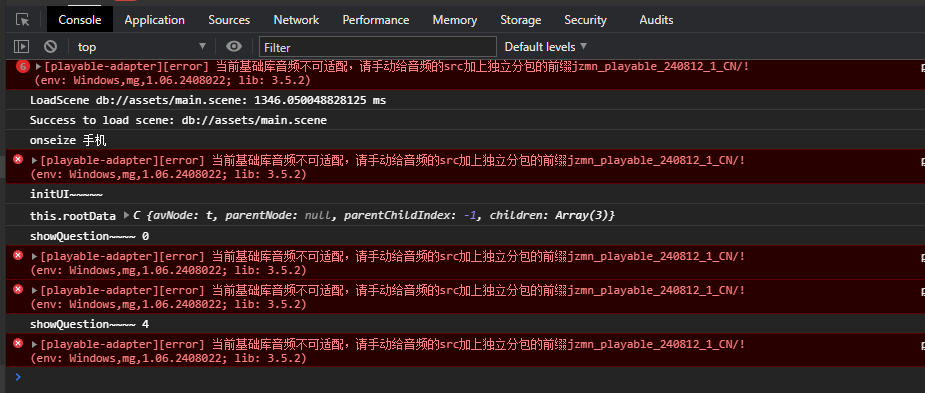Click red error icon above showQuestion 4

pos(18,289)
